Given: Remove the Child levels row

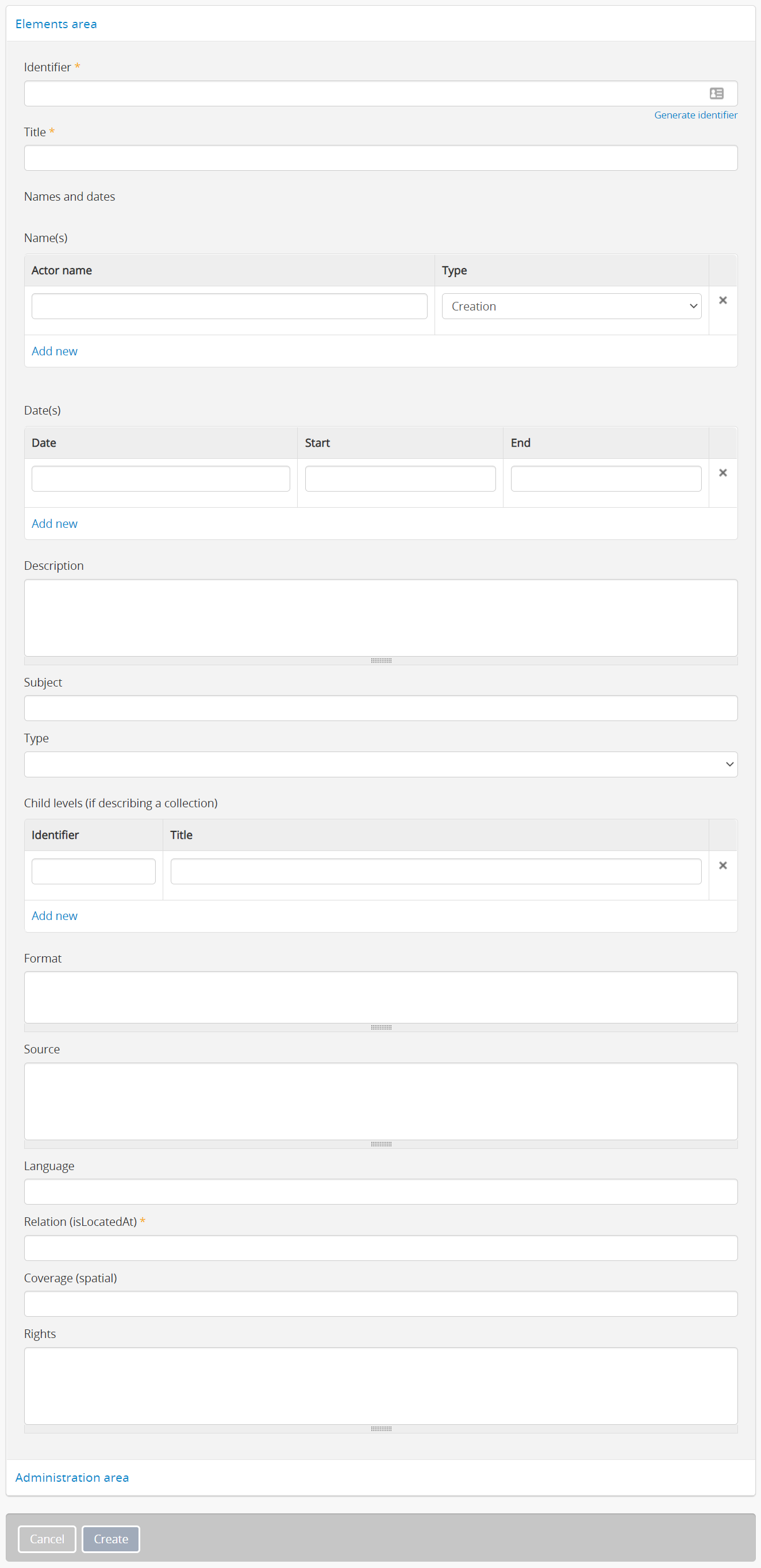Looking at the screenshot, I should (x=722, y=865).
